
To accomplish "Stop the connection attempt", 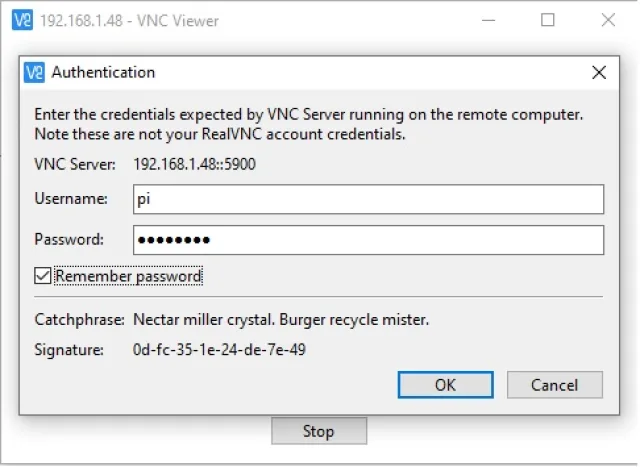I will pos(318,432).
